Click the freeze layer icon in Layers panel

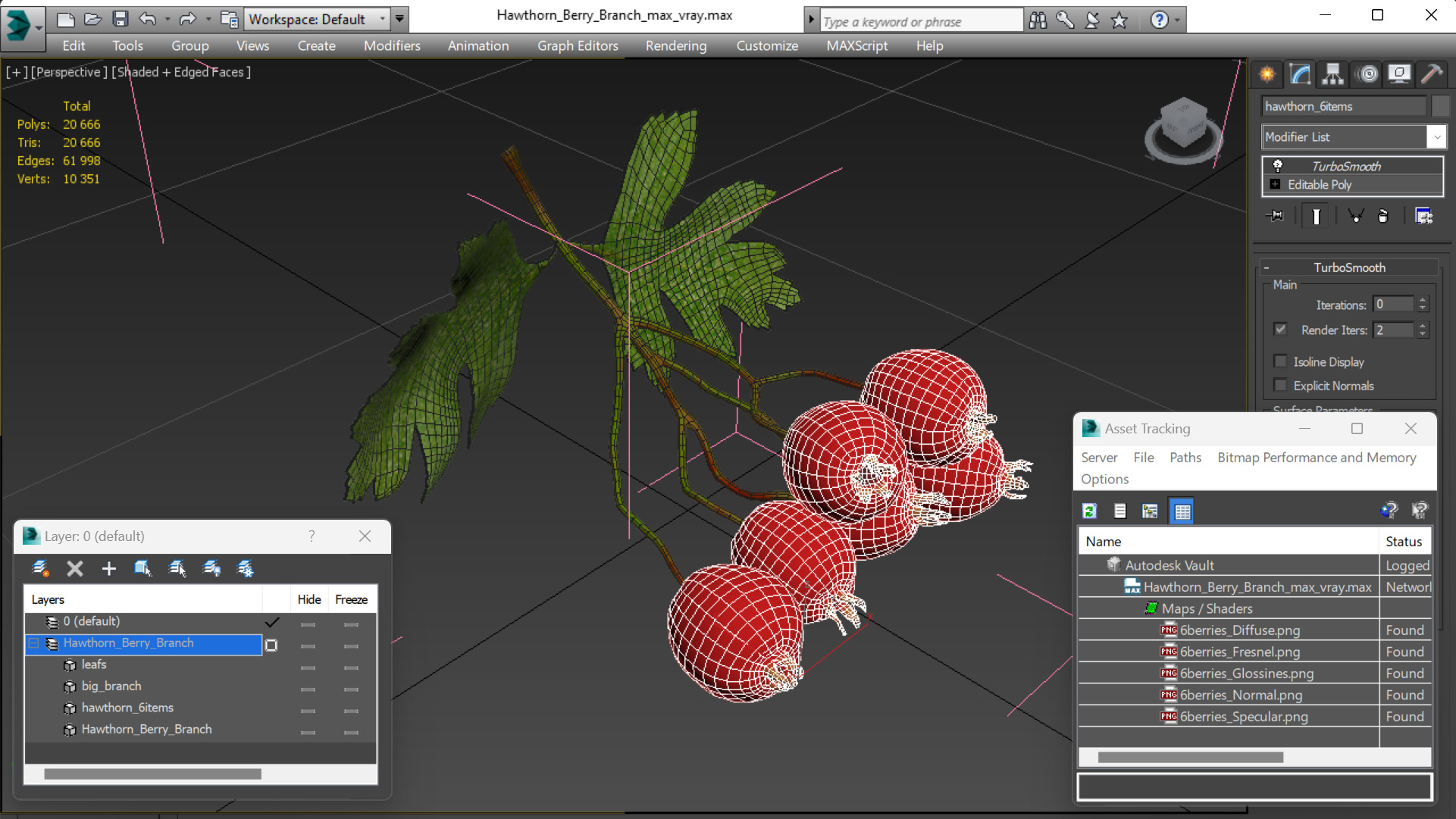[x=246, y=568]
